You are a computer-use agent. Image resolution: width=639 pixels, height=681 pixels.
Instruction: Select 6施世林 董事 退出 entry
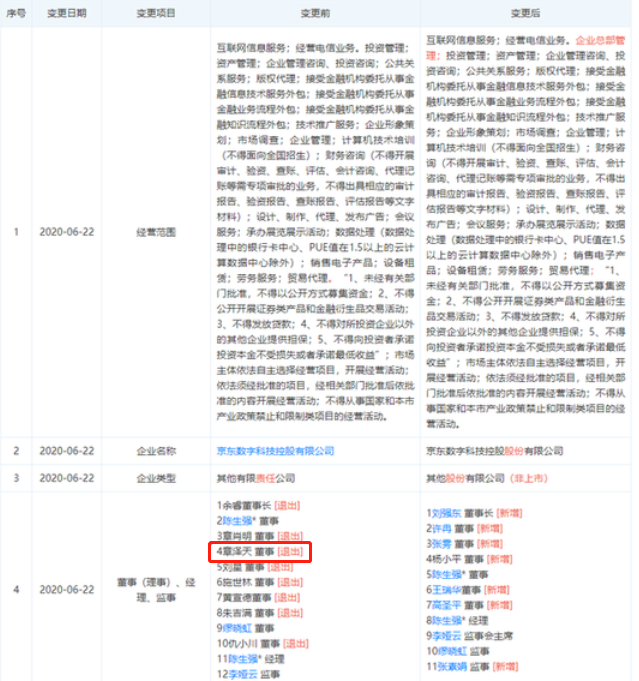pos(260,582)
